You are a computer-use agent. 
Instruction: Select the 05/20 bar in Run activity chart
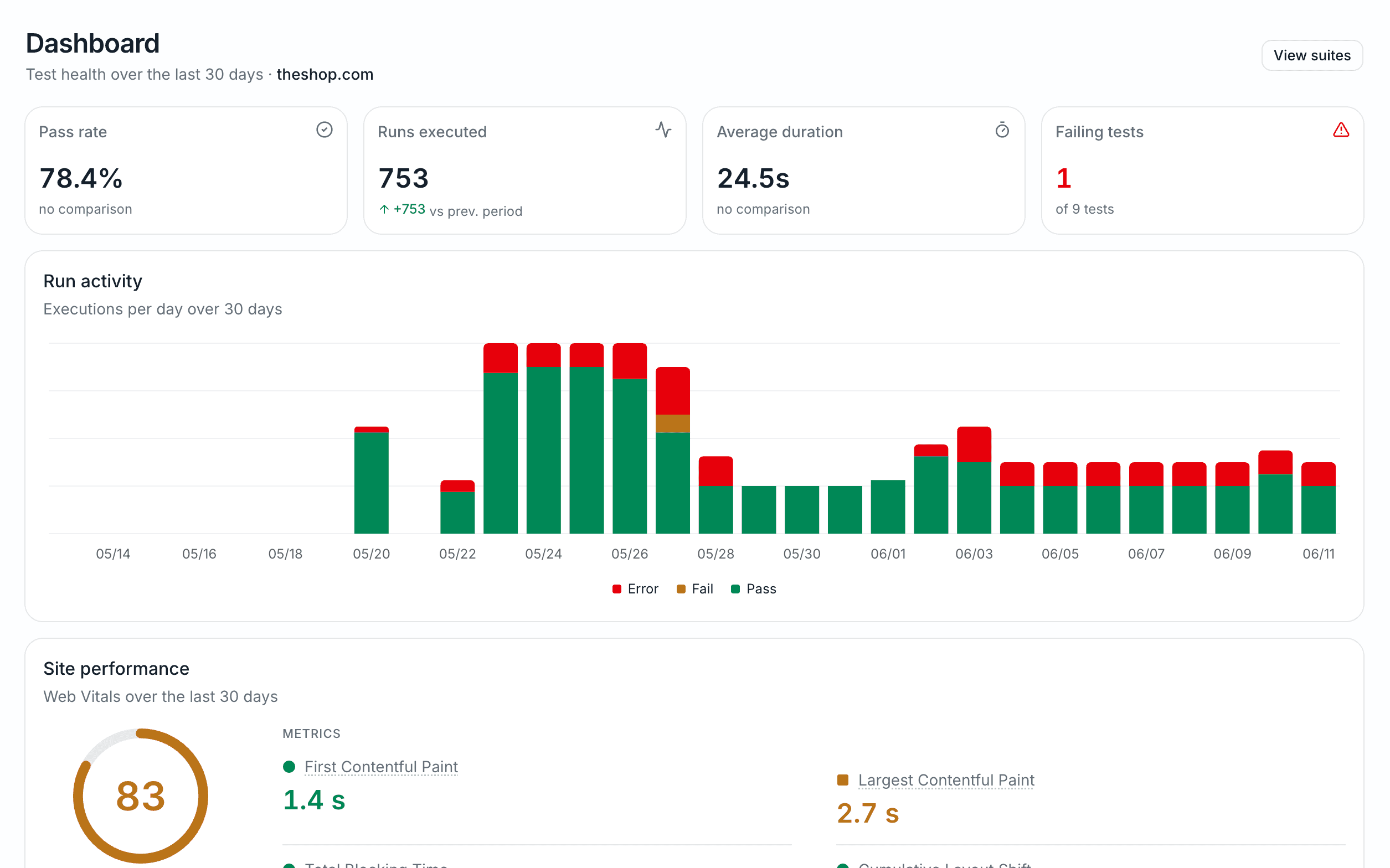tap(372, 480)
